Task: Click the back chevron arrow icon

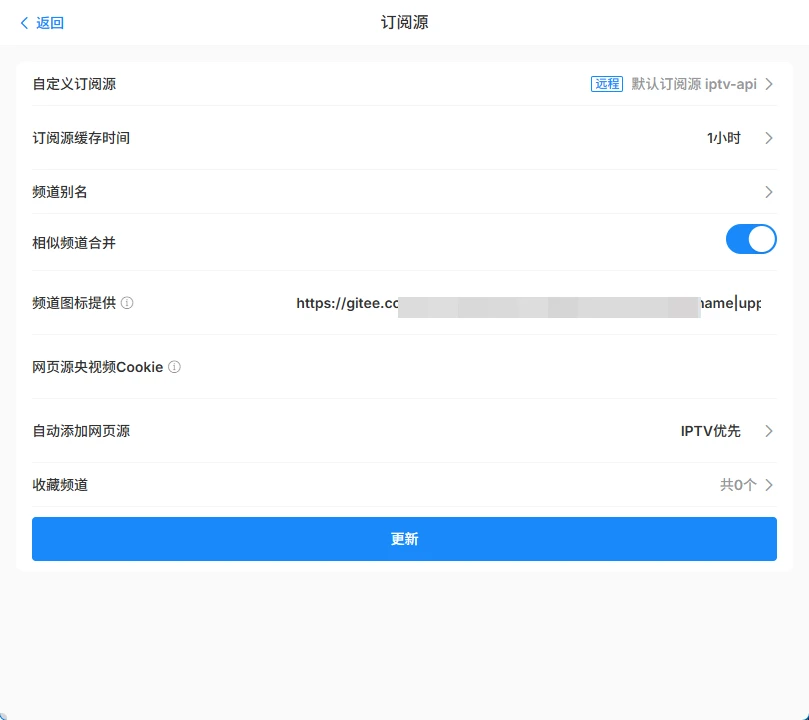Action: tap(24, 23)
